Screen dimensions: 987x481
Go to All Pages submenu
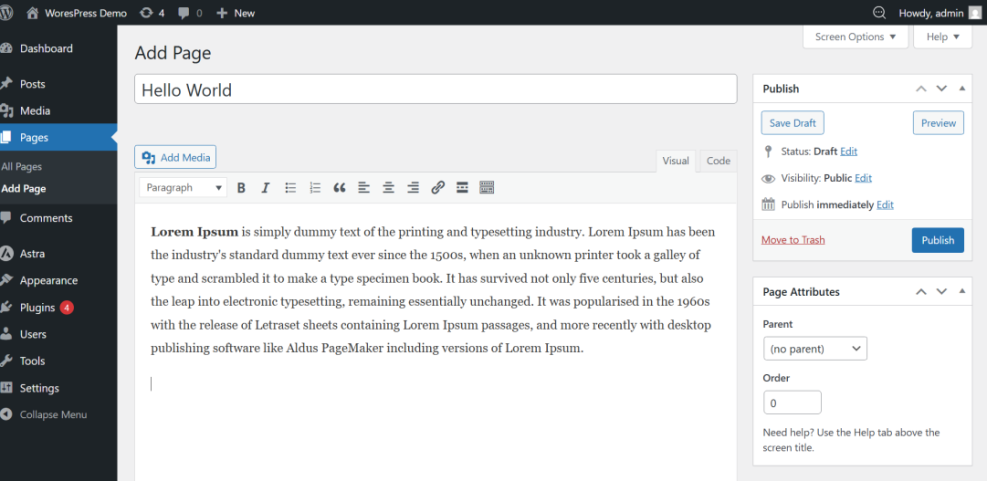(x=21, y=167)
